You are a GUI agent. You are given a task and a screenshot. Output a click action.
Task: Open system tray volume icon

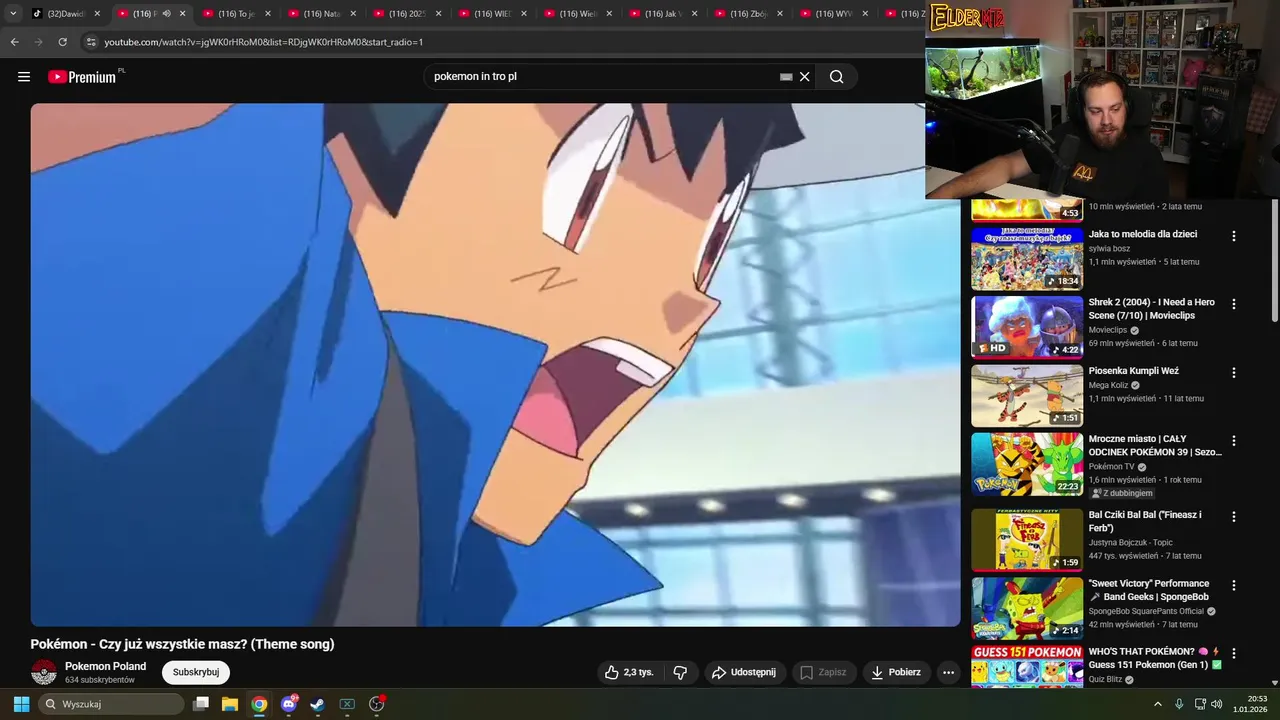[1217, 704]
